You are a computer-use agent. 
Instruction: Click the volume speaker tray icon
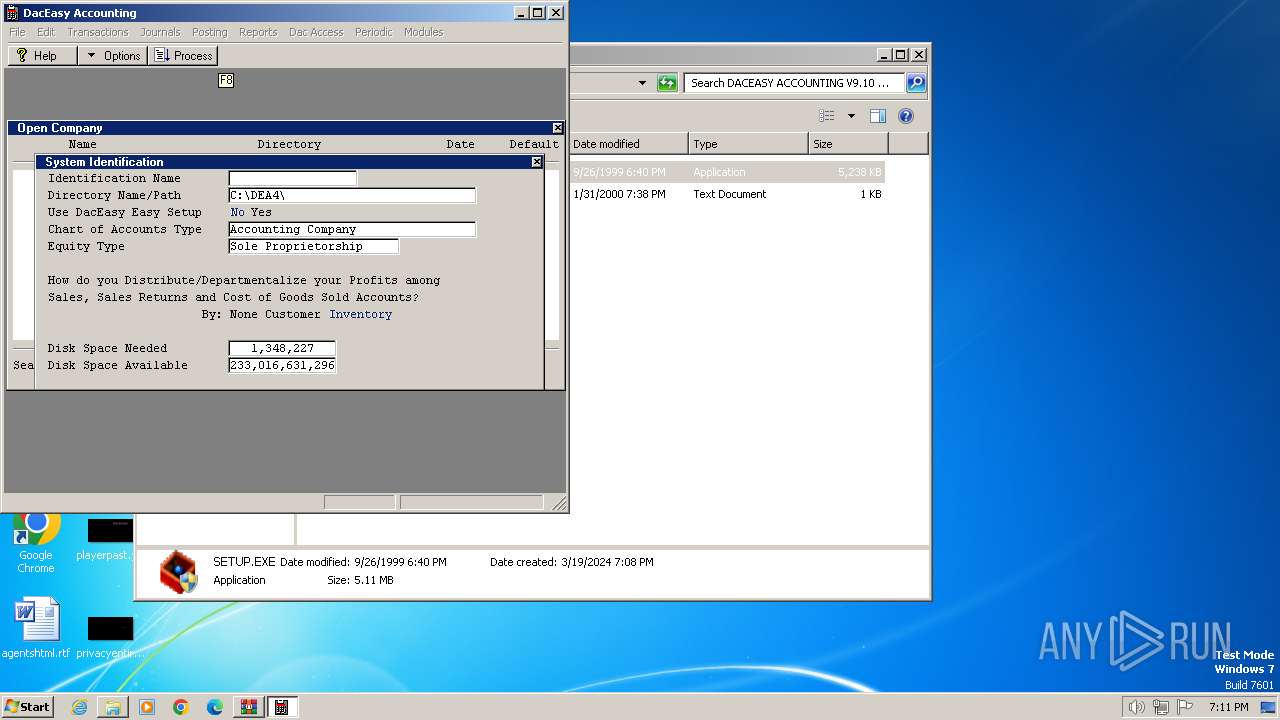(1136, 707)
